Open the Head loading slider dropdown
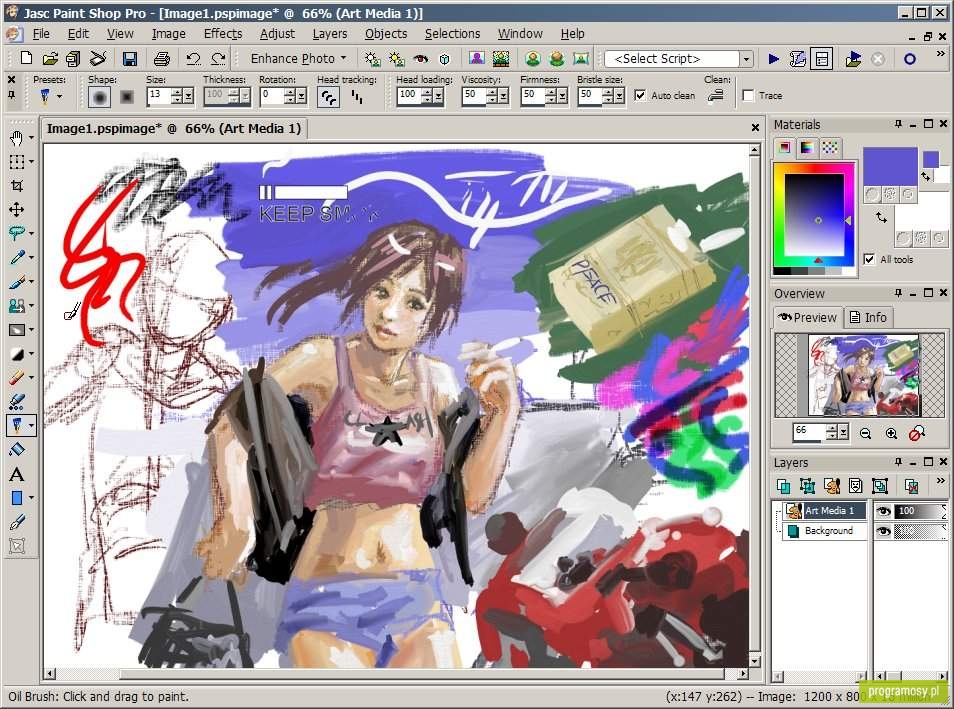This screenshot has height=709, width=954. [x=438, y=96]
